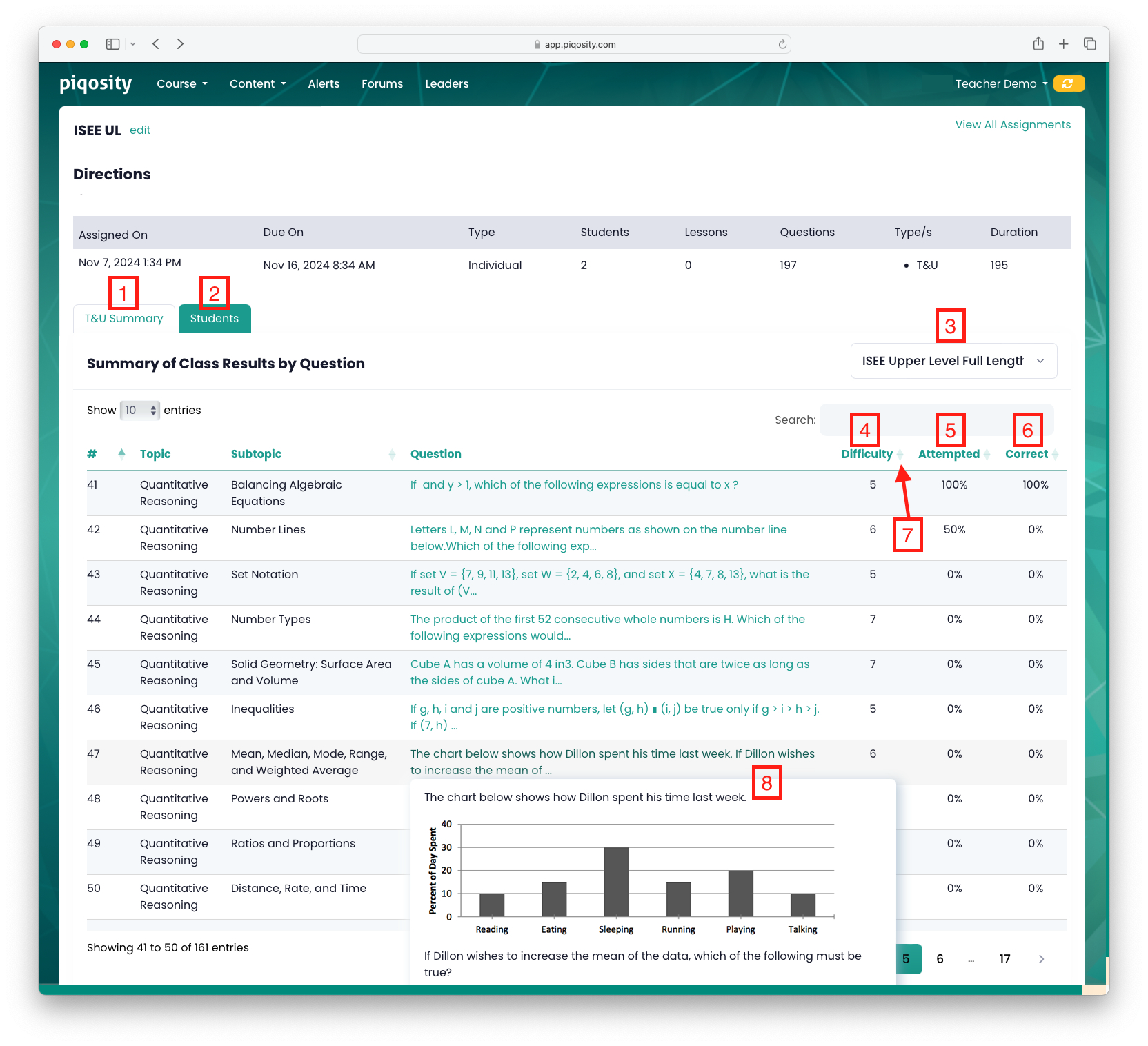Open question 45 about Cube A volume

pos(610,672)
